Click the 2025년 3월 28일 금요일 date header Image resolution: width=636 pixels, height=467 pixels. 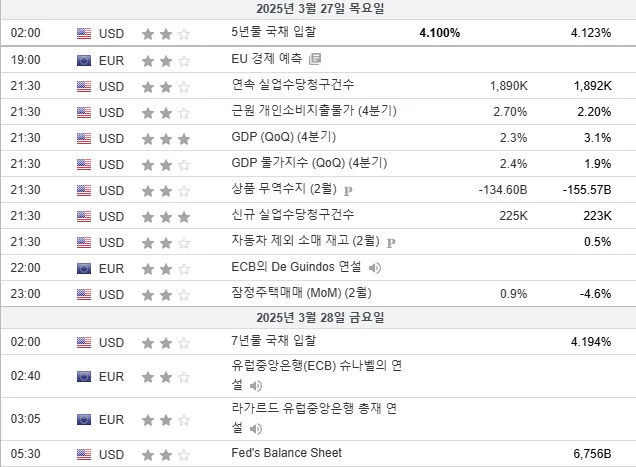320,318
